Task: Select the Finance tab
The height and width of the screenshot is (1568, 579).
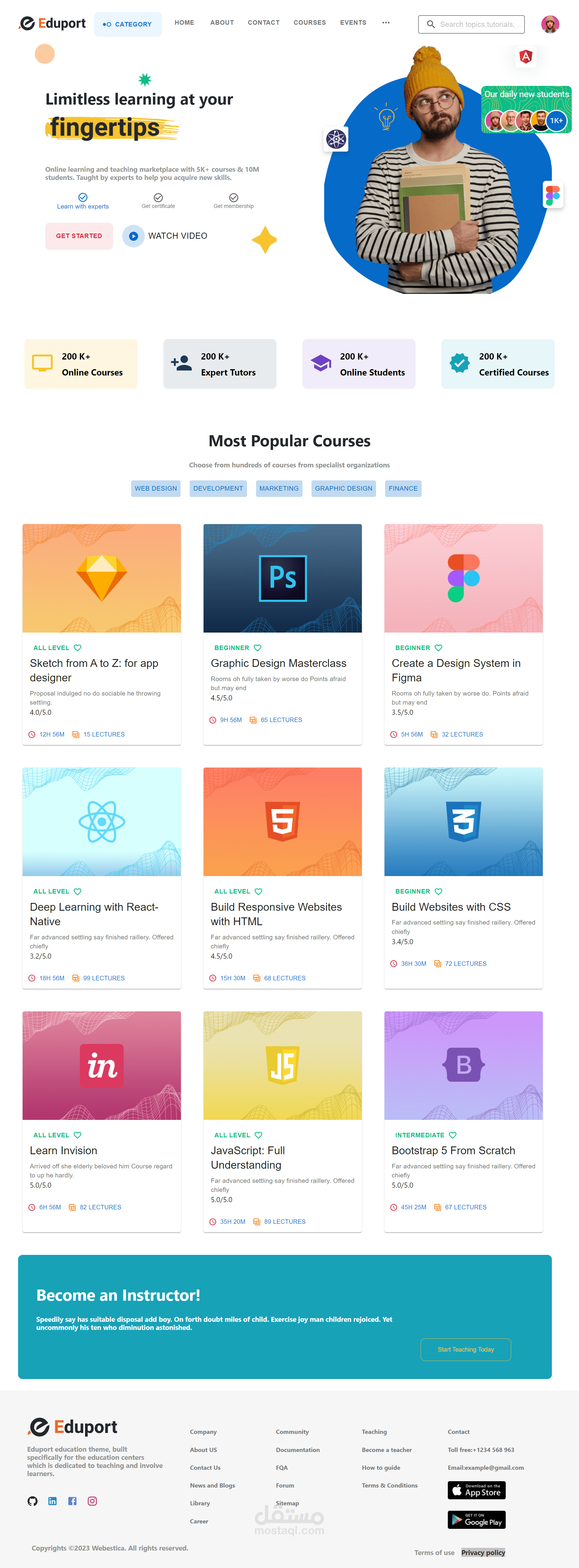Action: coord(403,488)
